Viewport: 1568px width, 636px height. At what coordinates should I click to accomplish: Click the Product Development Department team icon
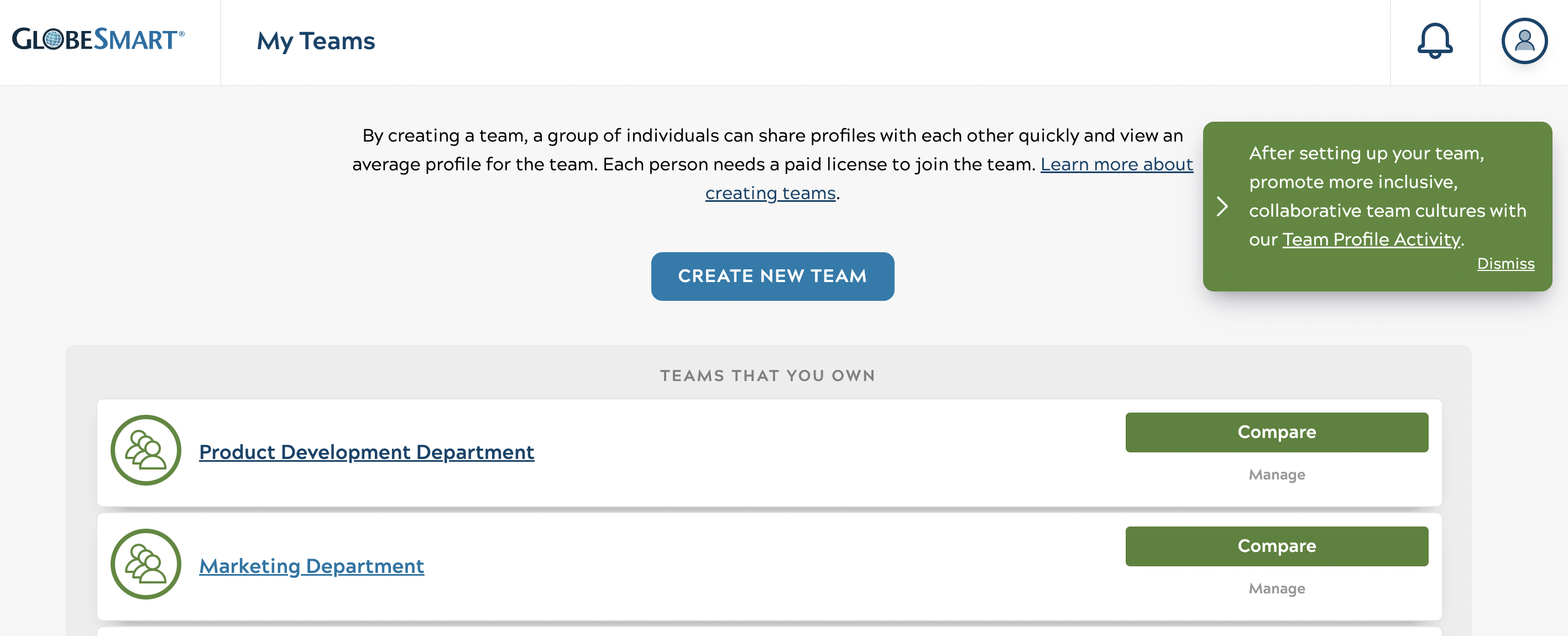146,450
